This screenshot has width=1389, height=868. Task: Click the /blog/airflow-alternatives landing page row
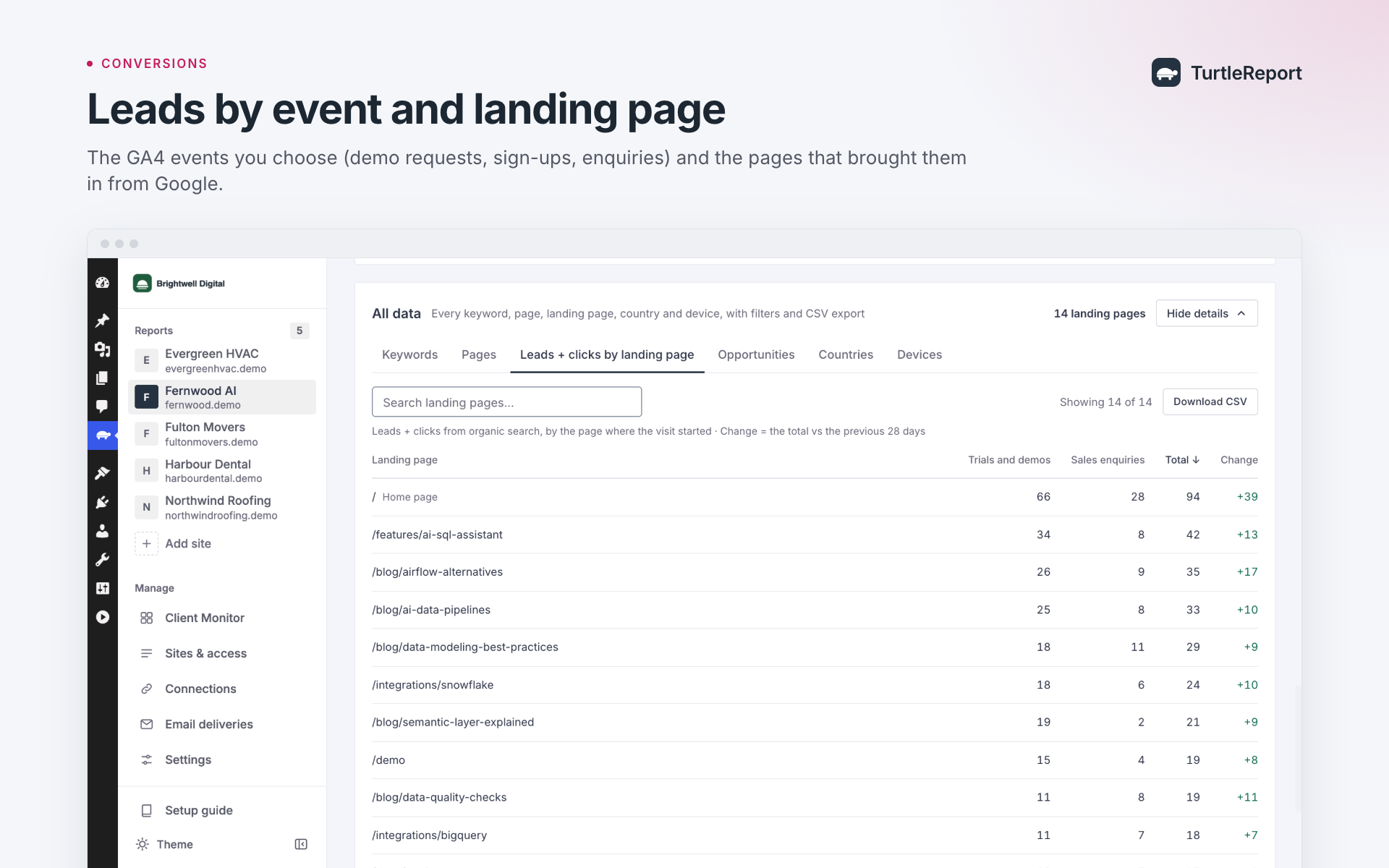tap(815, 572)
